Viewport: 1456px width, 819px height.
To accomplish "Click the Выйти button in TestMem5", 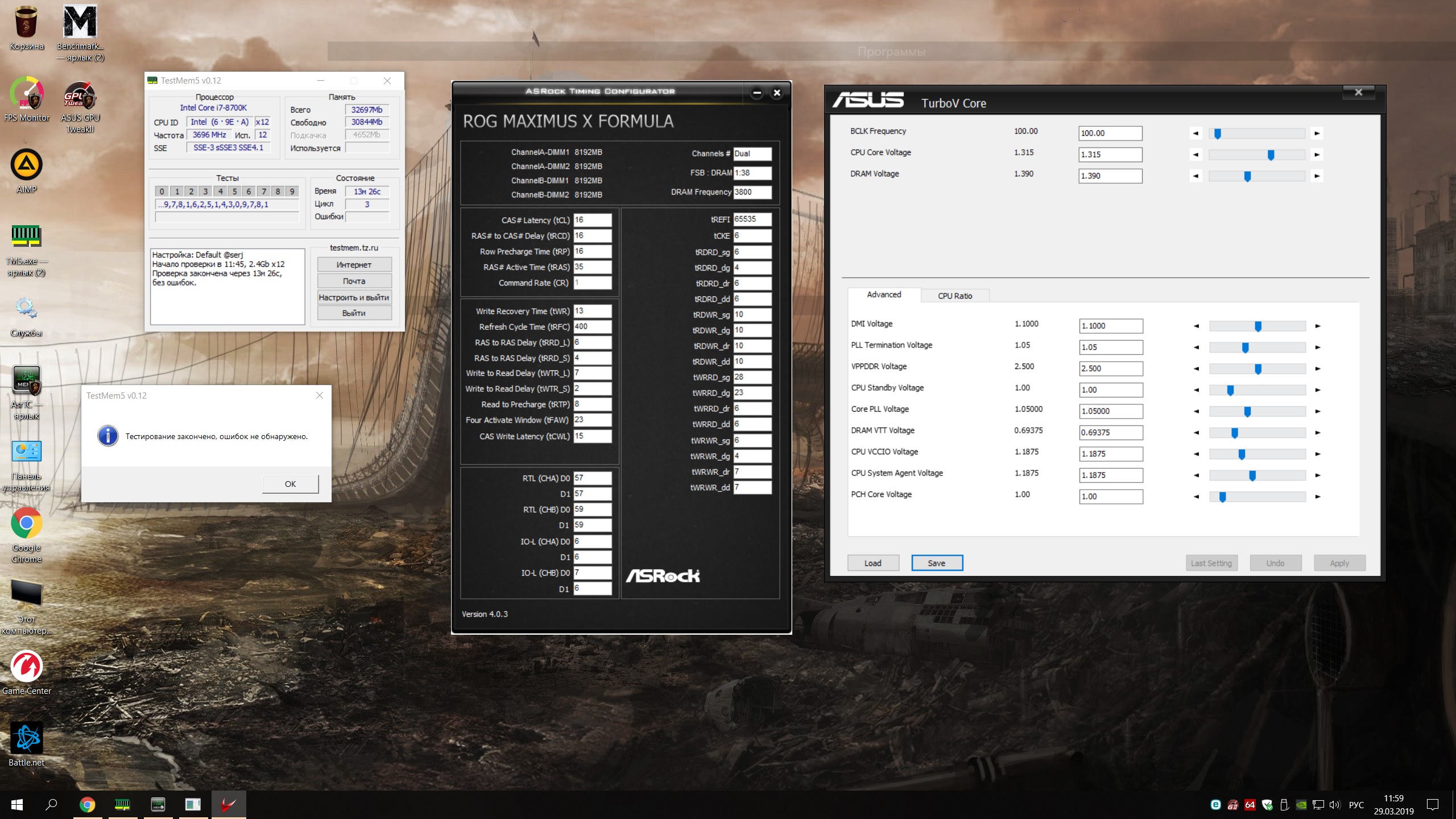I will tap(354, 313).
